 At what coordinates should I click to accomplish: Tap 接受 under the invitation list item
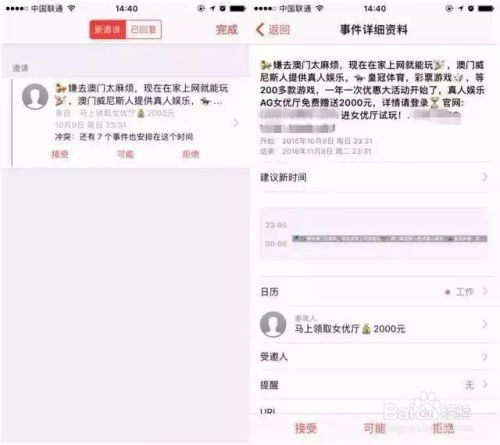point(60,154)
